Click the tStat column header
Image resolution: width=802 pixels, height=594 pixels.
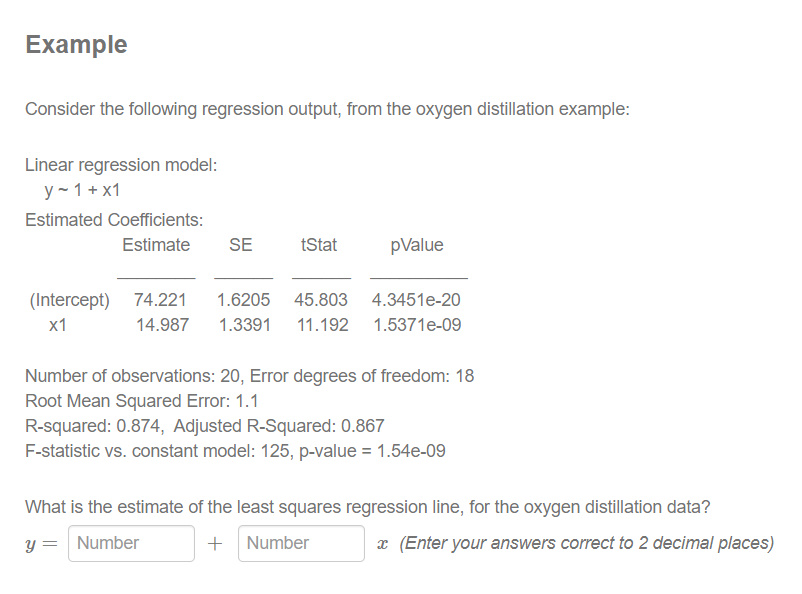pos(320,244)
